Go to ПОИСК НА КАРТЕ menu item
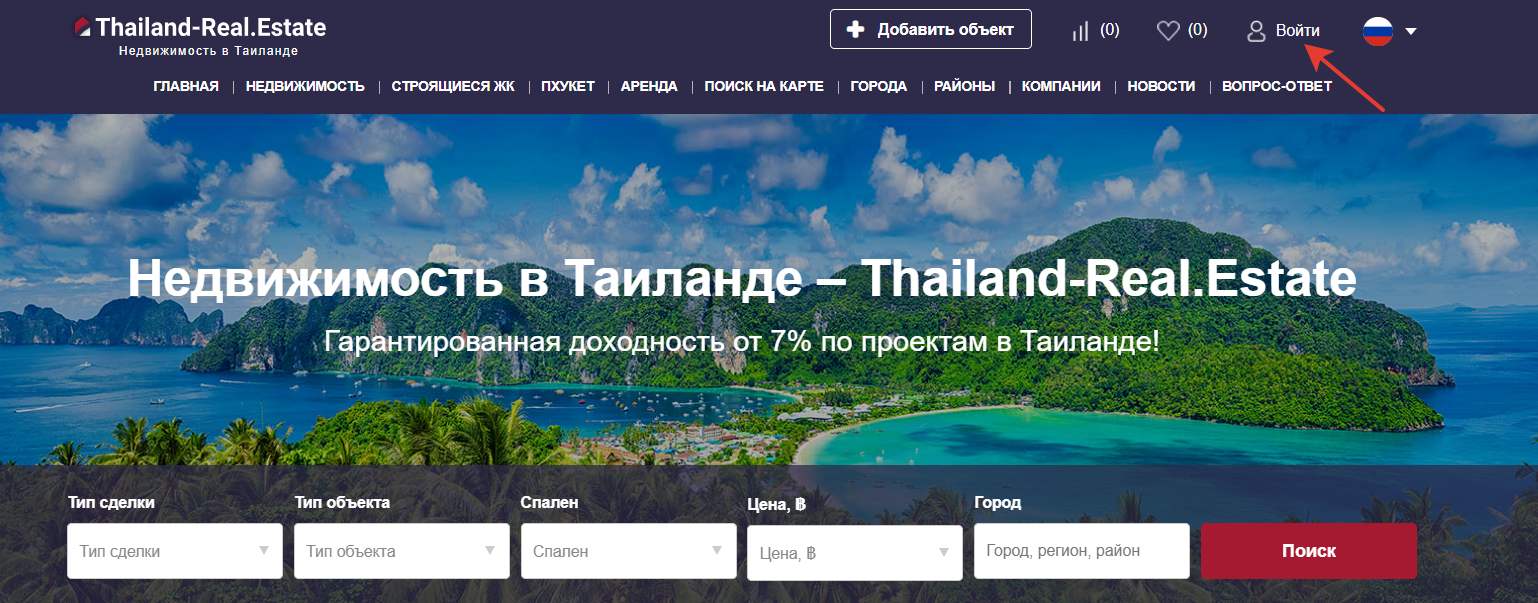This screenshot has height=603, width=1538. pos(764,86)
